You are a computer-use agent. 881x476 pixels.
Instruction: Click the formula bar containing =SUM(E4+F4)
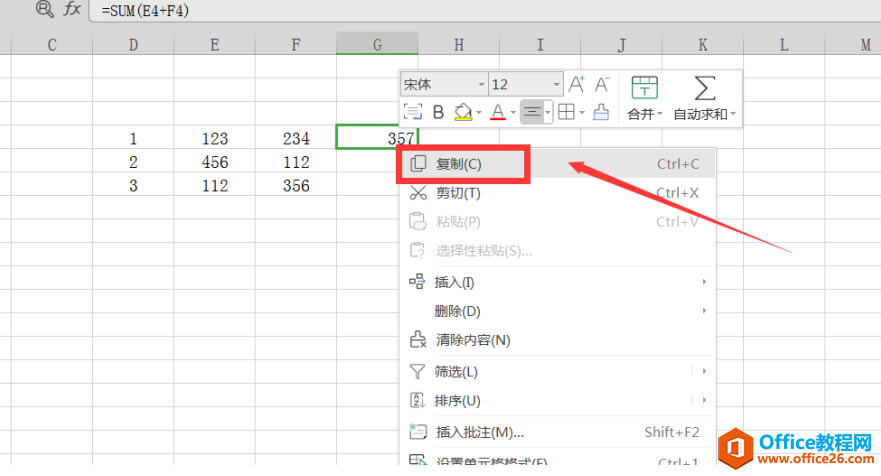pyautogui.click(x=484, y=11)
